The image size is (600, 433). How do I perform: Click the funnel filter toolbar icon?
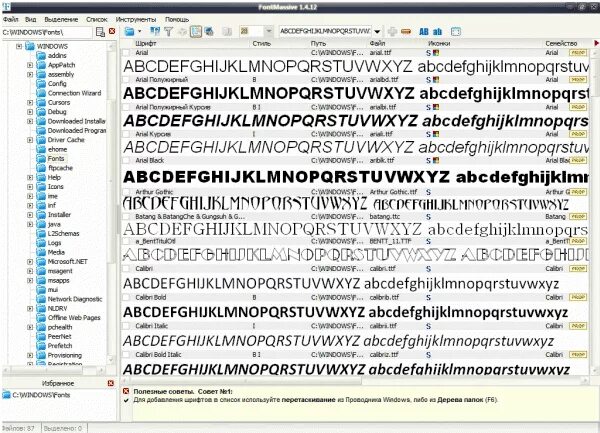[x=169, y=31]
